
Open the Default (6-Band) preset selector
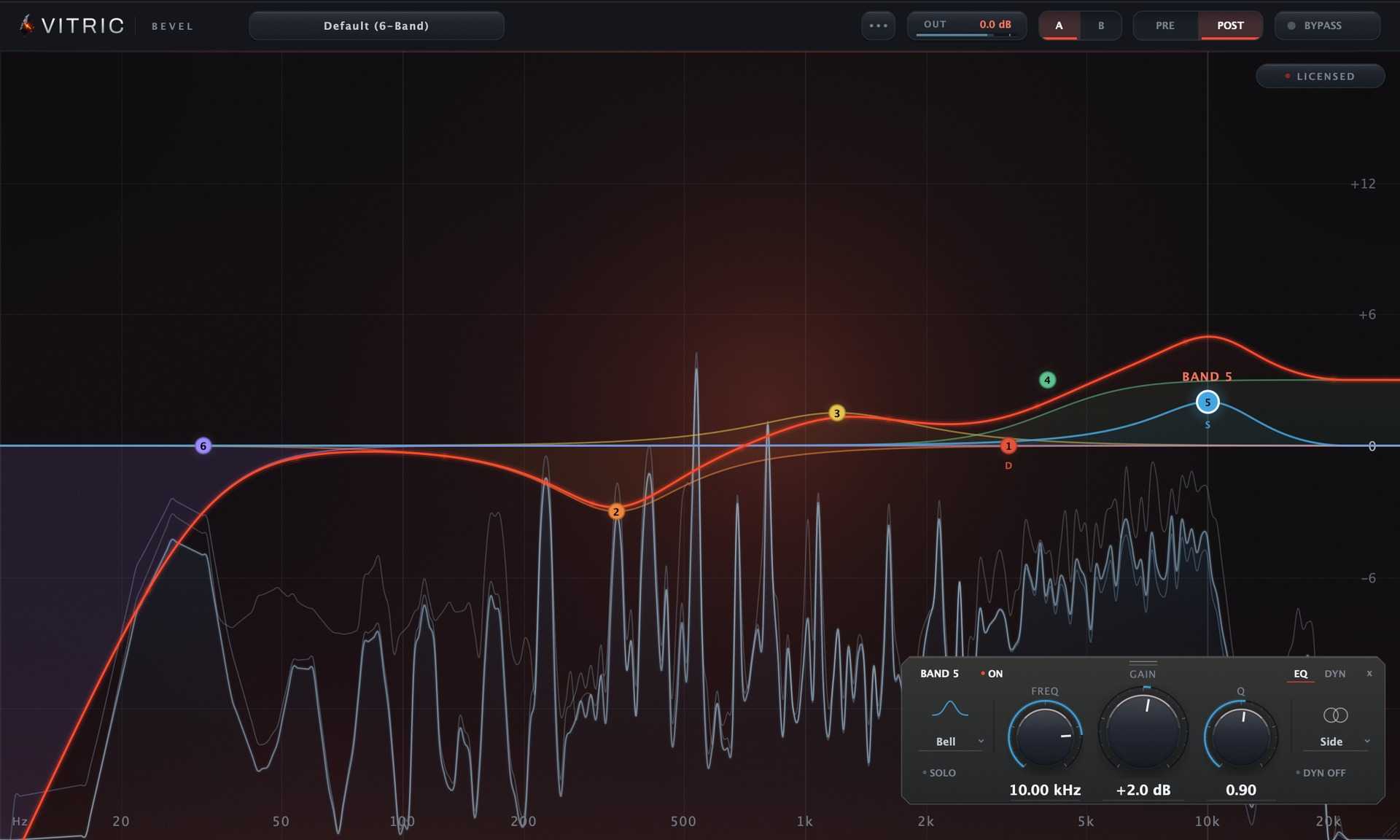(x=376, y=26)
